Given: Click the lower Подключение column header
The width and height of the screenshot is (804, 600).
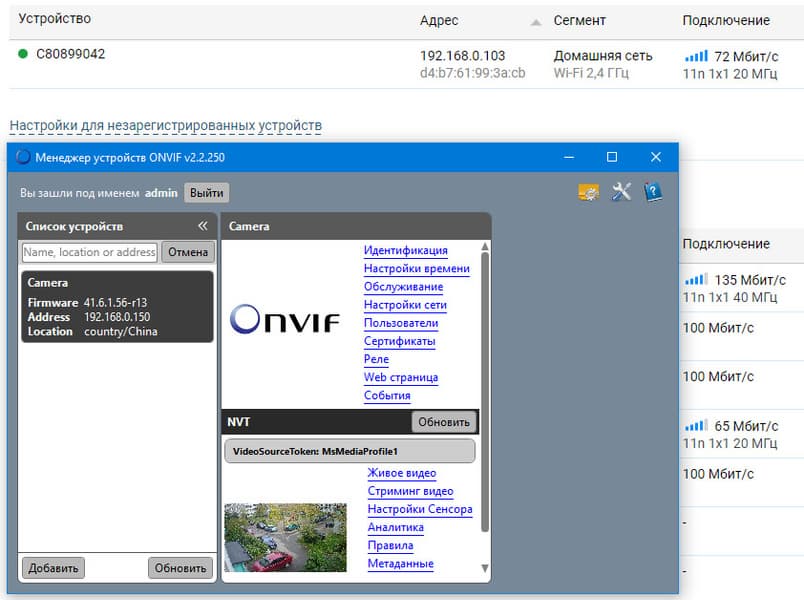Looking at the screenshot, I should [726, 244].
